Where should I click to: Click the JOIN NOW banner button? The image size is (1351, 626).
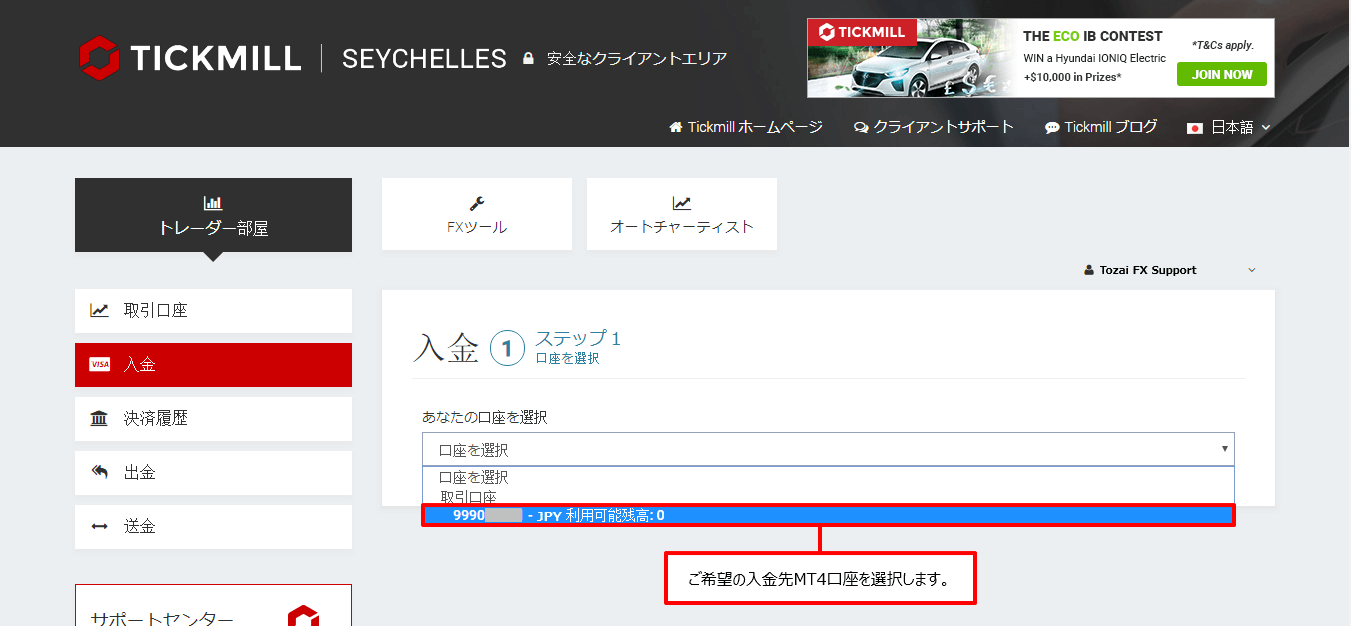point(1221,74)
